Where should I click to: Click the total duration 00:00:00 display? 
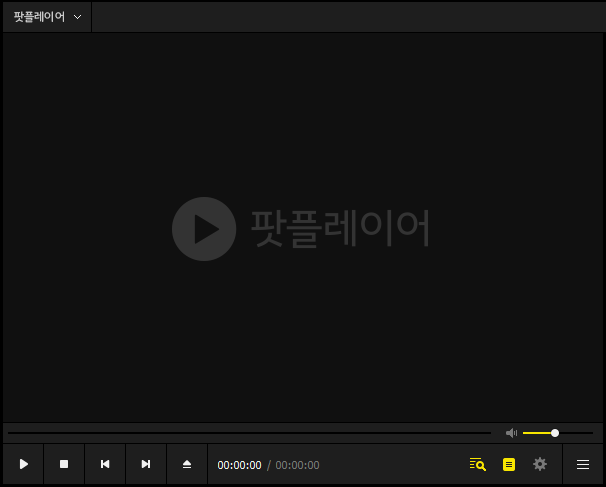pyautogui.click(x=297, y=465)
